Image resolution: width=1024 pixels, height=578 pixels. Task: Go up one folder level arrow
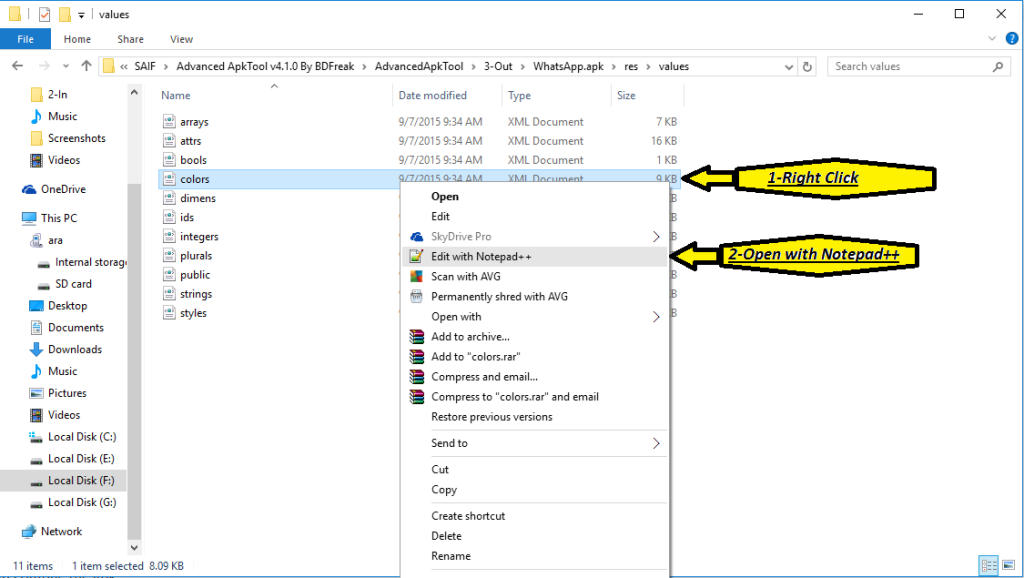pyautogui.click(x=86, y=66)
